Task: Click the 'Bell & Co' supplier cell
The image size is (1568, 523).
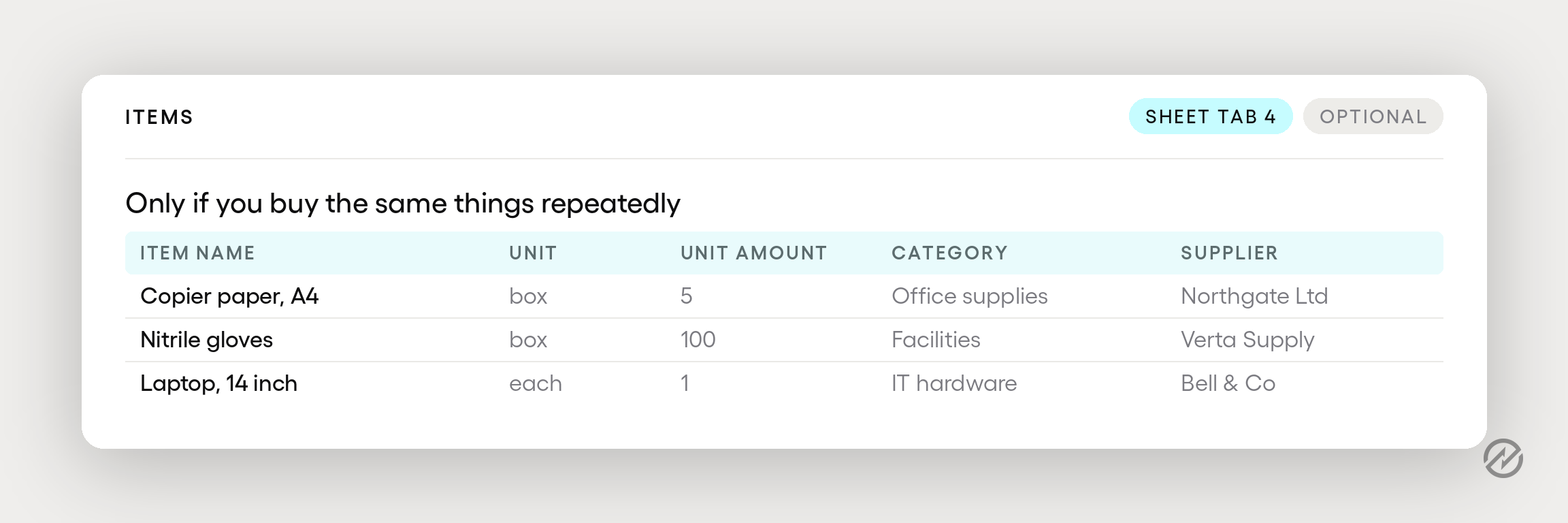Action: (1228, 383)
